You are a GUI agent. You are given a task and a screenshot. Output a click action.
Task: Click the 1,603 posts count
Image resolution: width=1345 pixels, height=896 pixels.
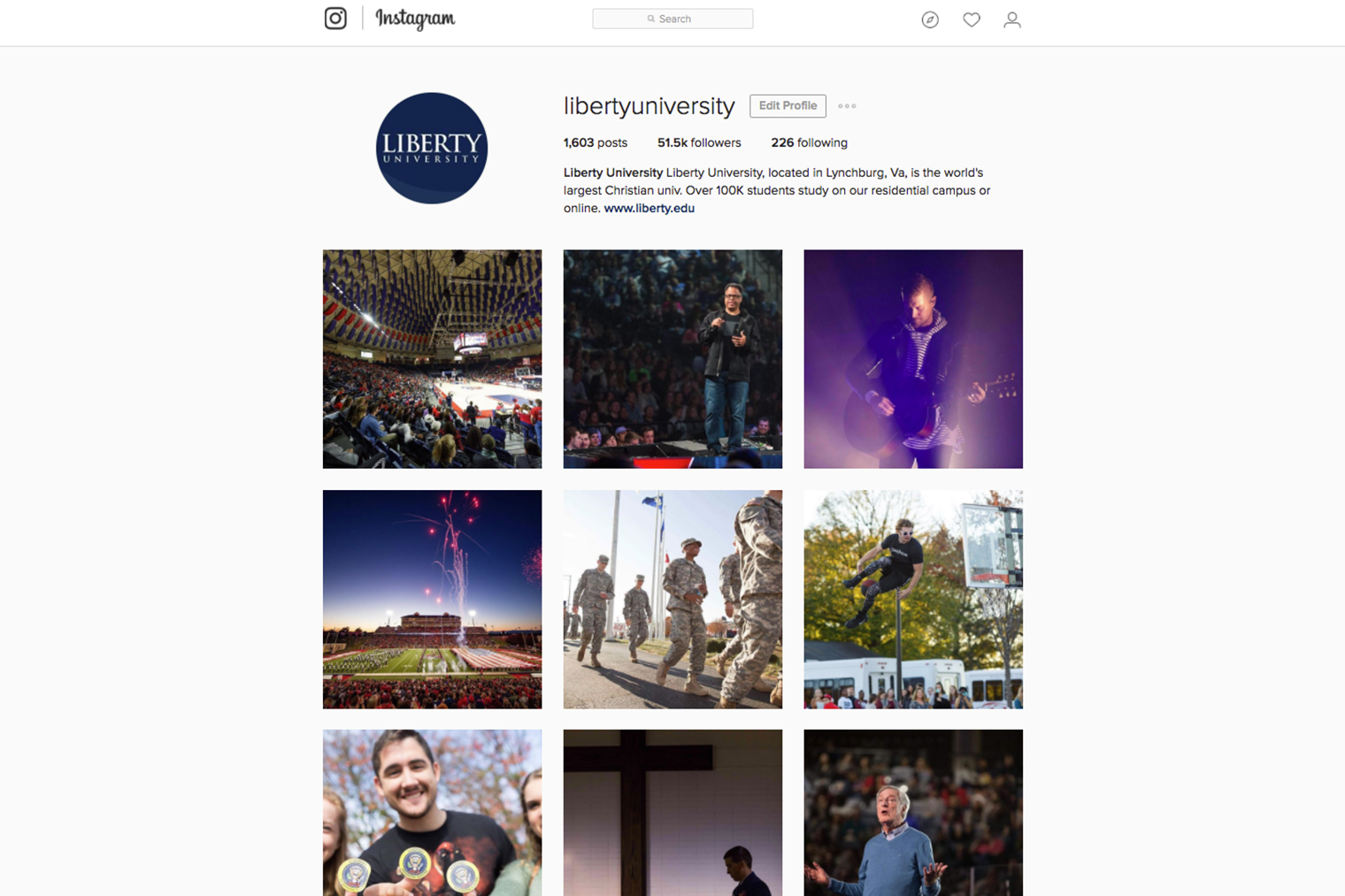(596, 142)
